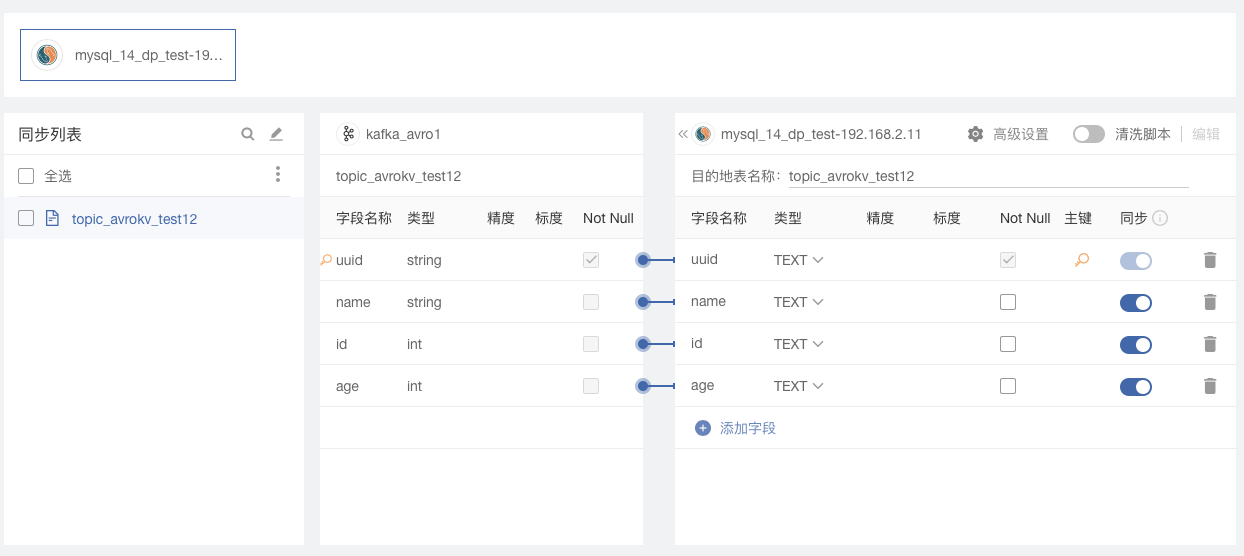Expand the TEXT type dropdown for age

click(x=798, y=386)
